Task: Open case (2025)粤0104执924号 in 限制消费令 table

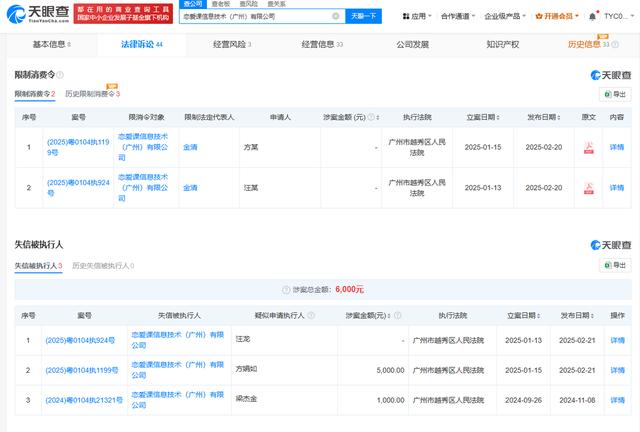Action: click(x=78, y=188)
